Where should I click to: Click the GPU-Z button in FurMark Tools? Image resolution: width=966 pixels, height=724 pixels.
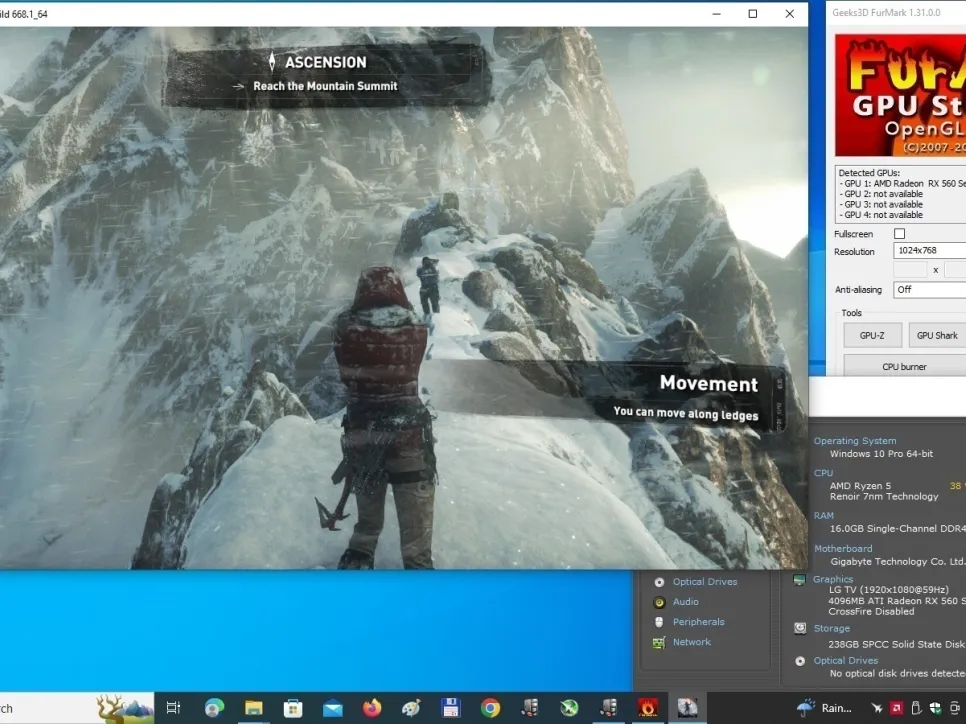[872, 335]
